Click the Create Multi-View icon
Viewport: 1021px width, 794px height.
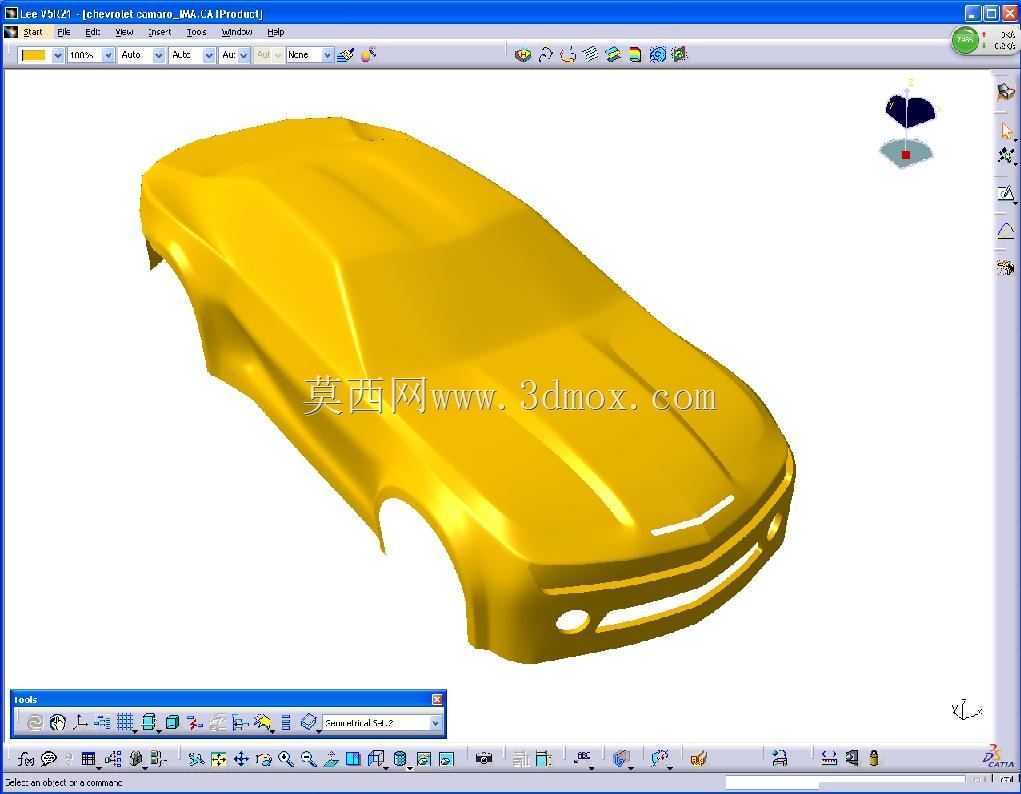pyautogui.click(x=353, y=759)
